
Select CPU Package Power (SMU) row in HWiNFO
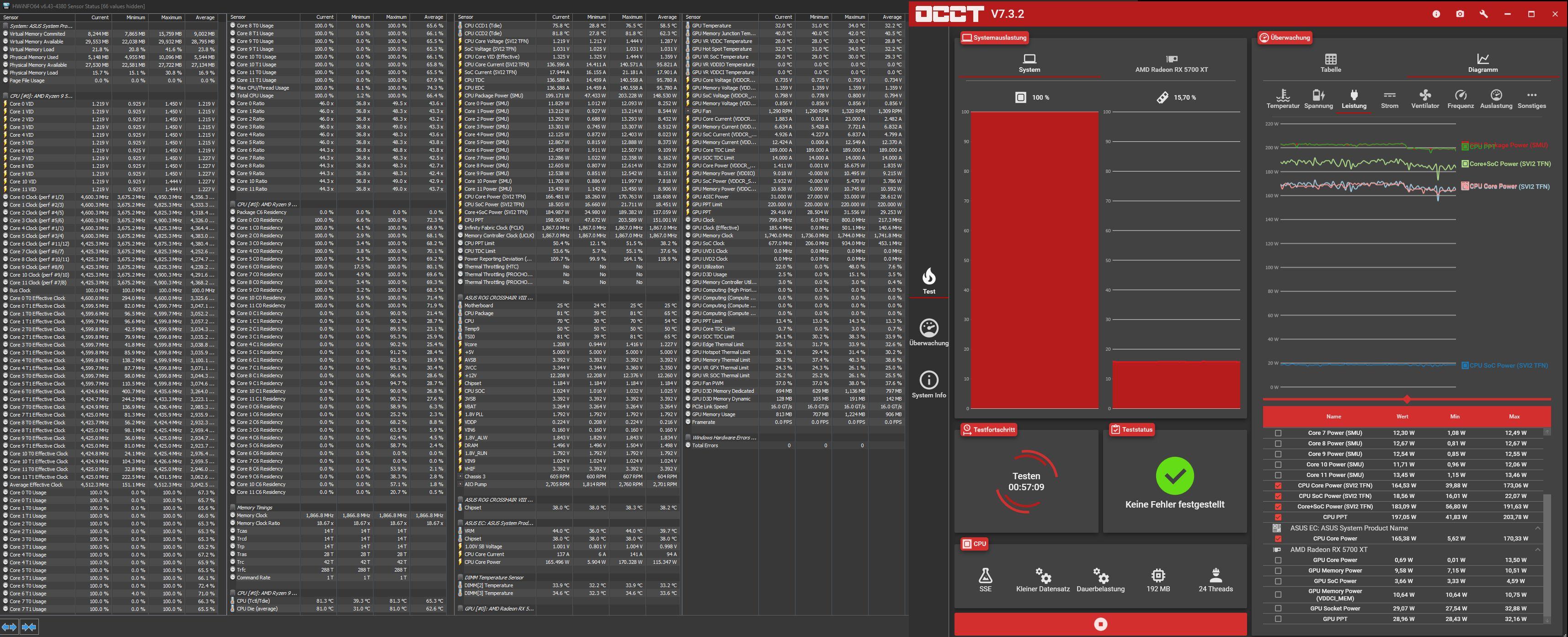click(x=569, y=96)
